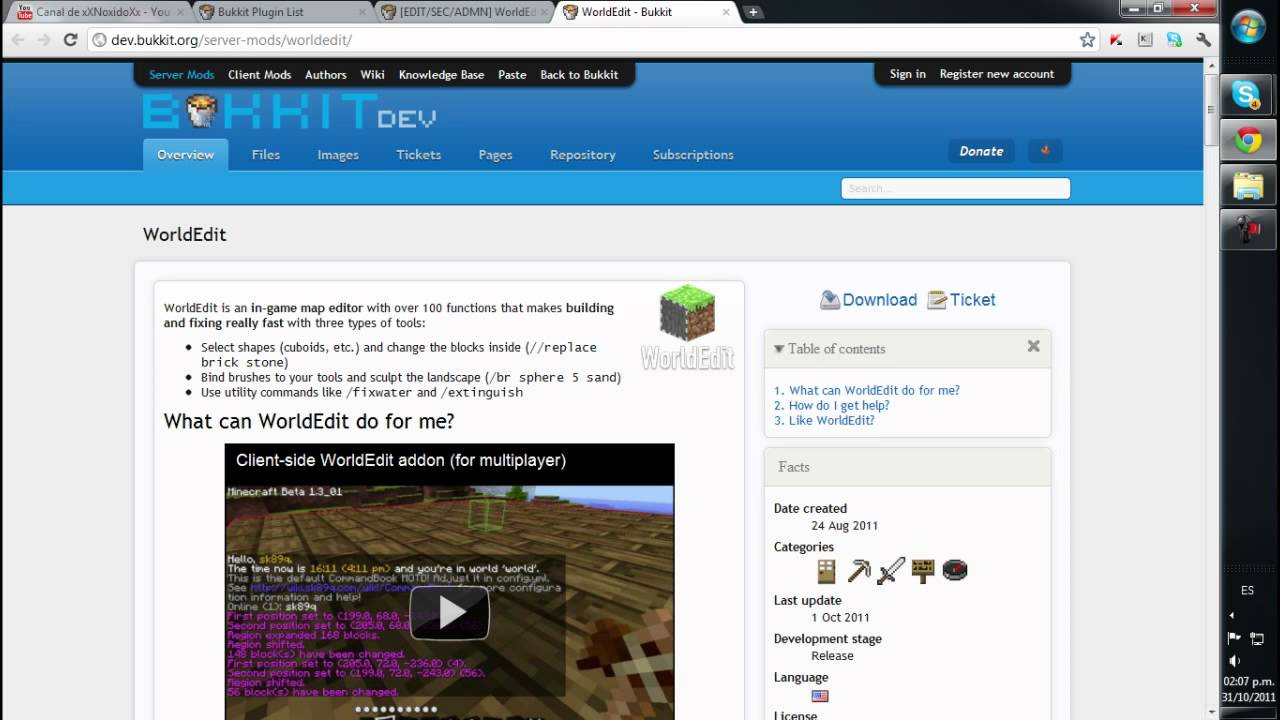
Task: Reload the page with refresh icon
Action: pyautogui.click(x=70, y=40)
